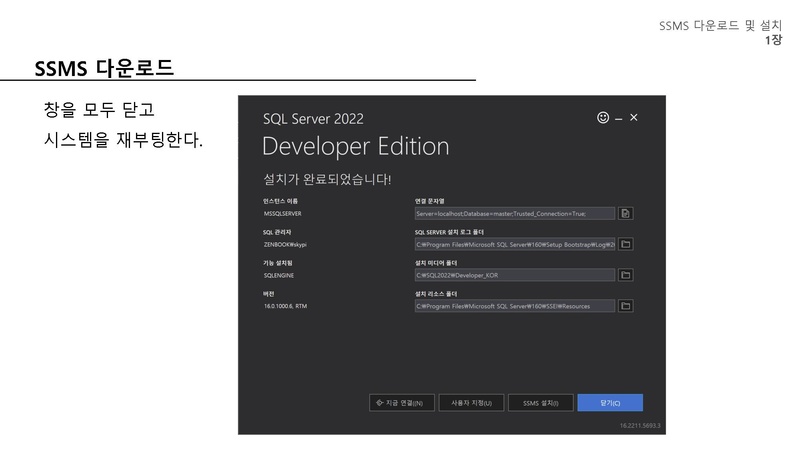
Task: Click the MSSQLSERVER instance name text
Action: [x=283, y=213]
